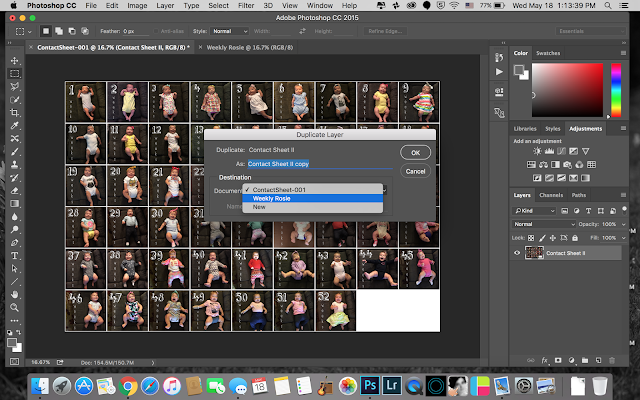Switch to the Channels tab

tap(551, 195)
